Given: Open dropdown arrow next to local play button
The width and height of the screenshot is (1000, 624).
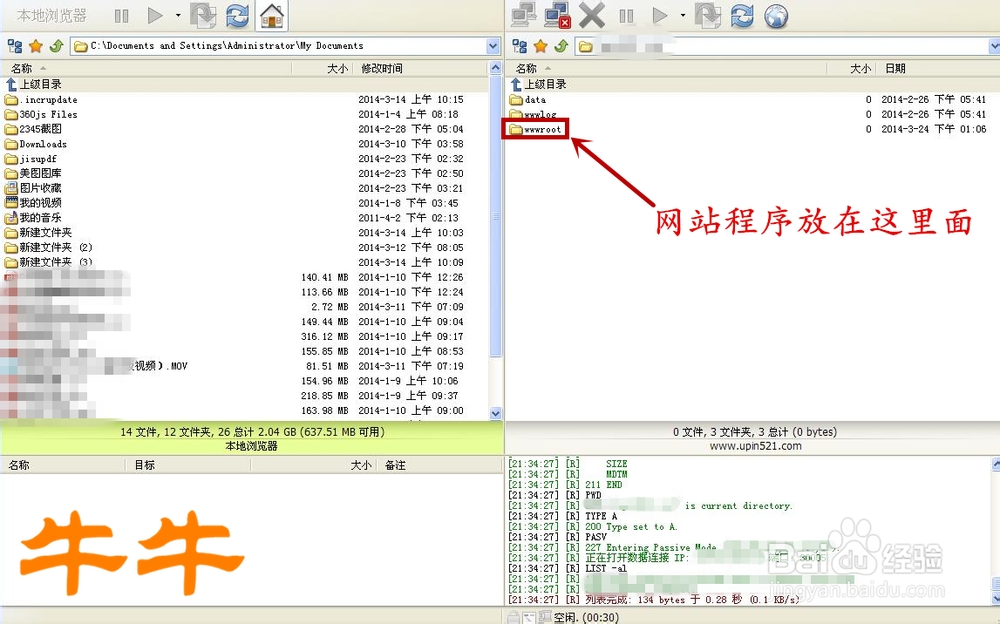Looking at the screenshot, I should pos(178,15).
